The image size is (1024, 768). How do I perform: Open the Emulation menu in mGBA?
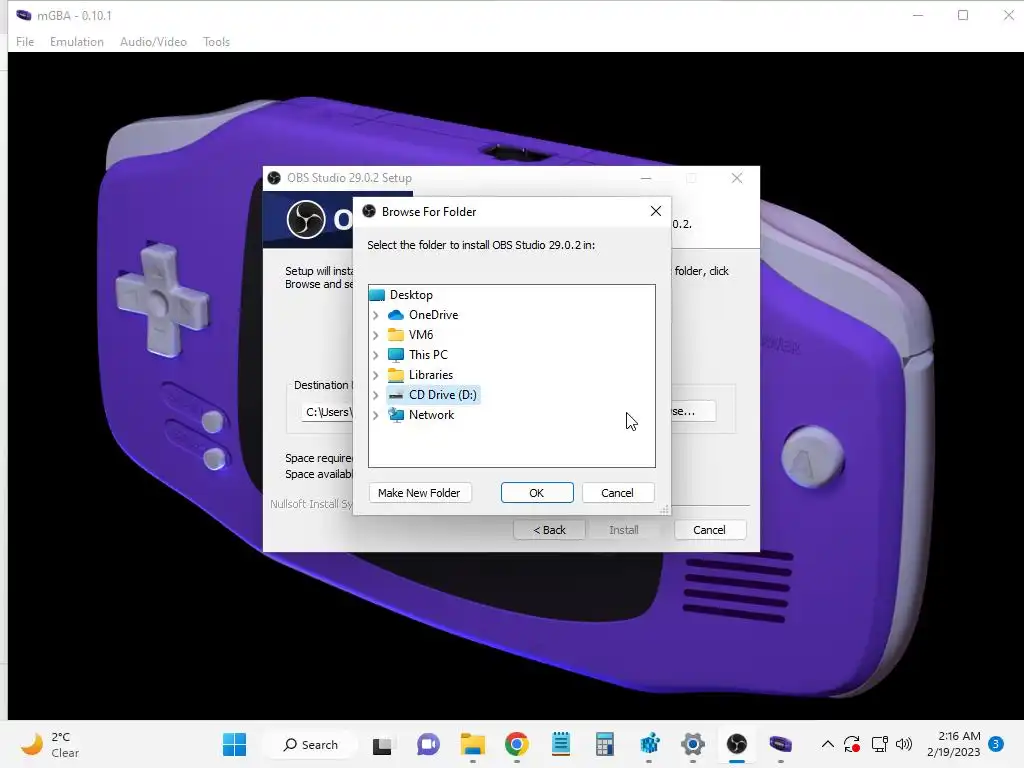point(76,42)
